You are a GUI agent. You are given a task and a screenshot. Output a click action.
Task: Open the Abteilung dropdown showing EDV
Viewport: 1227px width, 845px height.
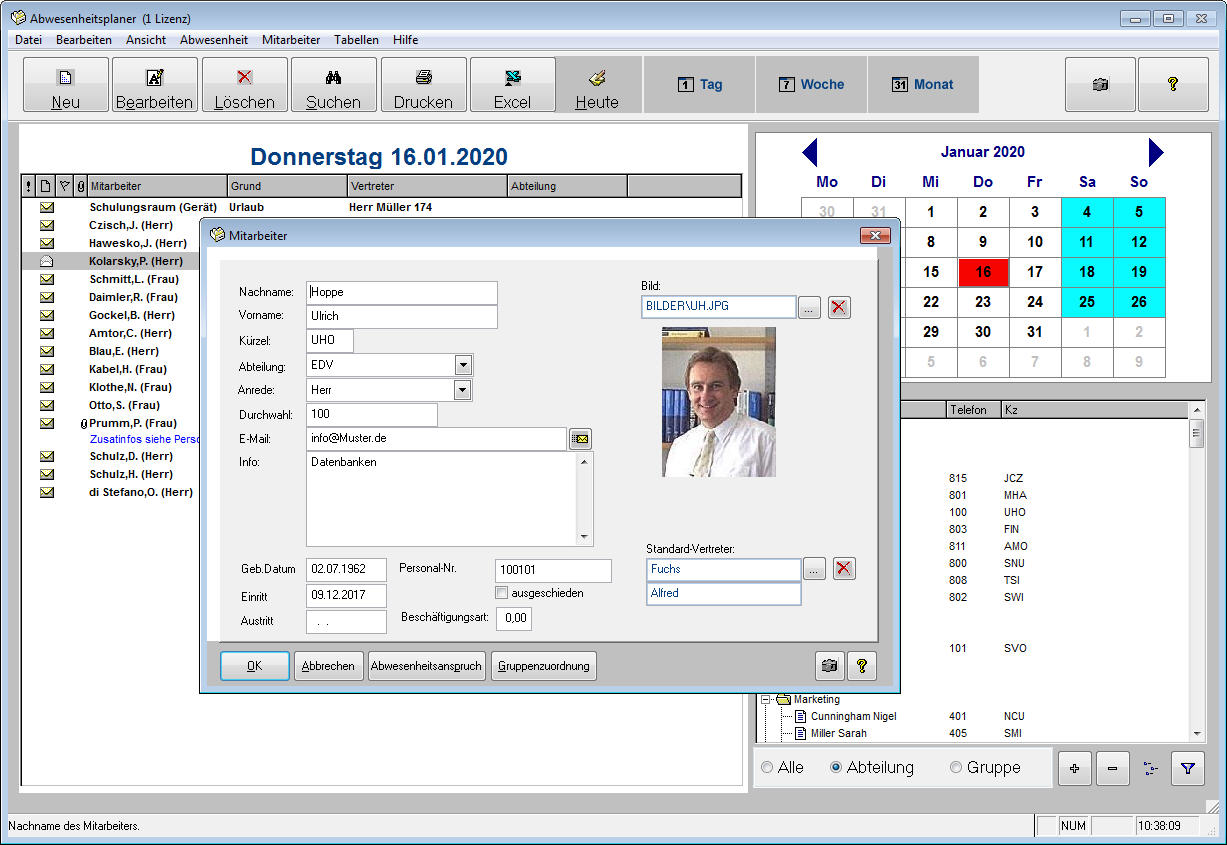tap(463, 365)
